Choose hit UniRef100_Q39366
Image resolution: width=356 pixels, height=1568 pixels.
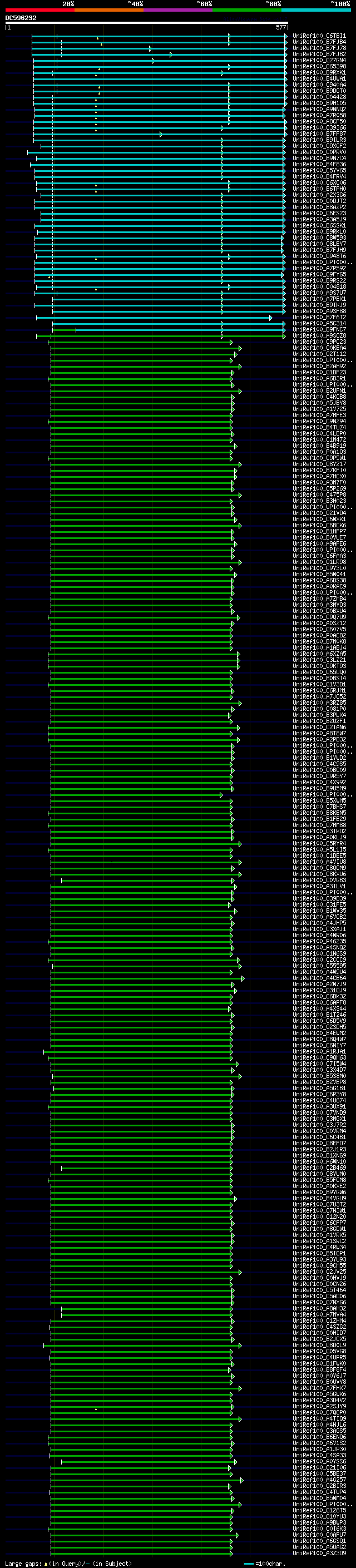[x=319, y=128]
